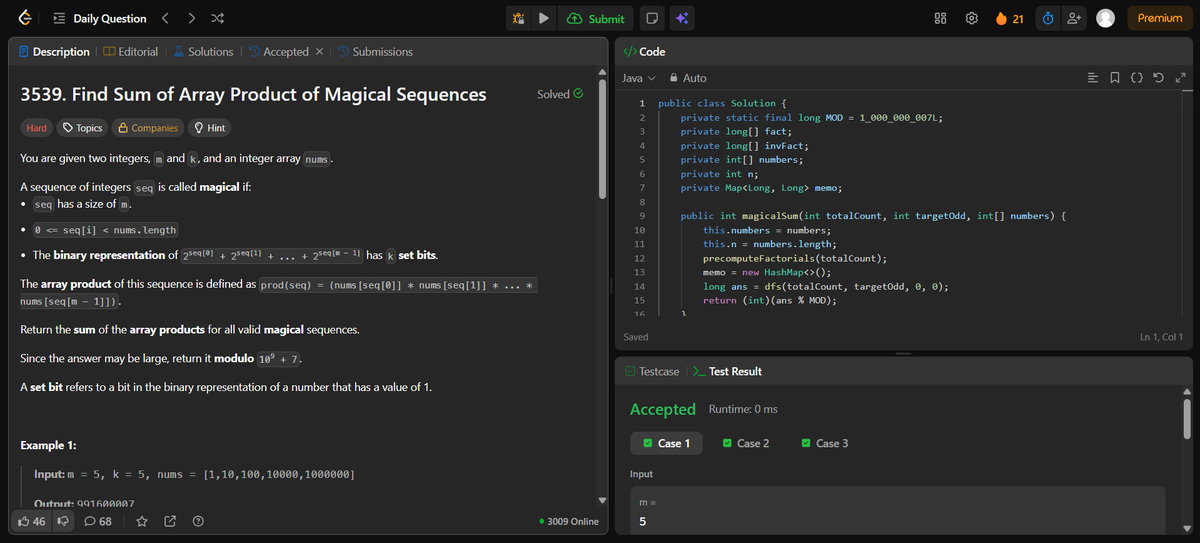The height and width of the screenshot is (543, 1200).
Task: Open the help question mark icon
Action: [198, 521]
